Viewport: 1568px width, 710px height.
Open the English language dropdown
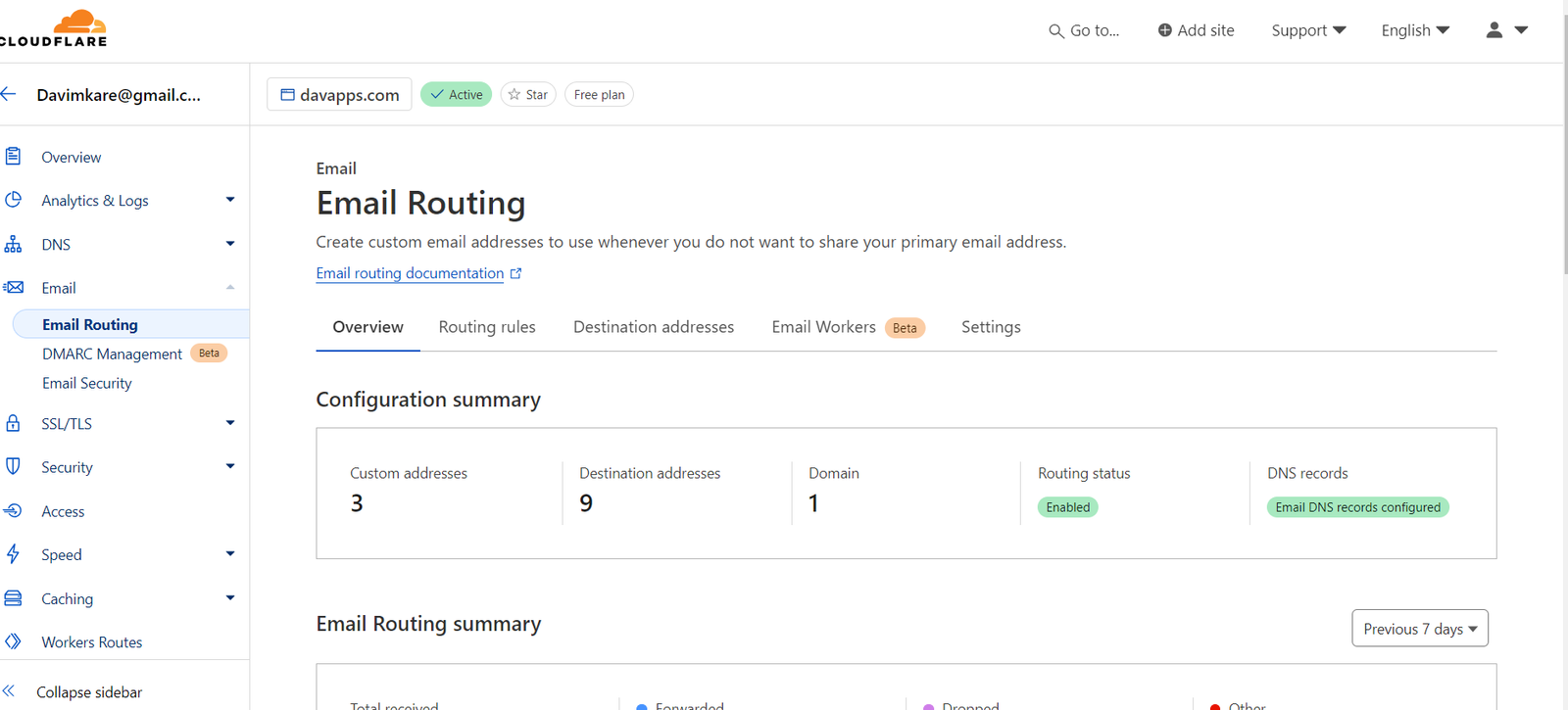point(1415,30)
